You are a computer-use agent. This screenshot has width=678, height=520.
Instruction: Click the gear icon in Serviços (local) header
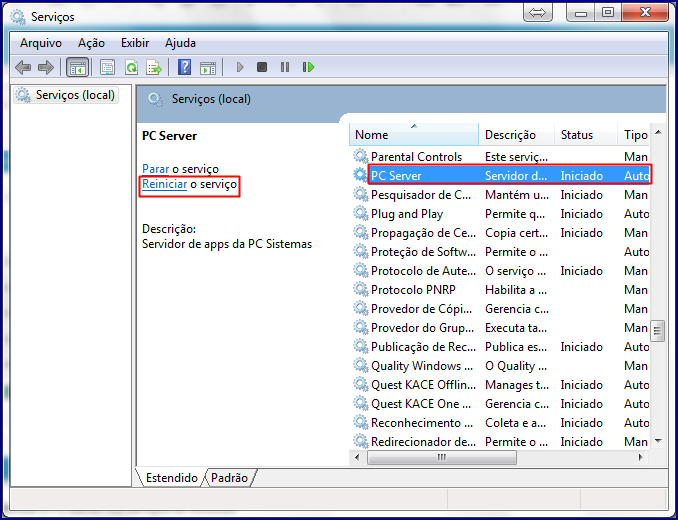pos(155,99)
